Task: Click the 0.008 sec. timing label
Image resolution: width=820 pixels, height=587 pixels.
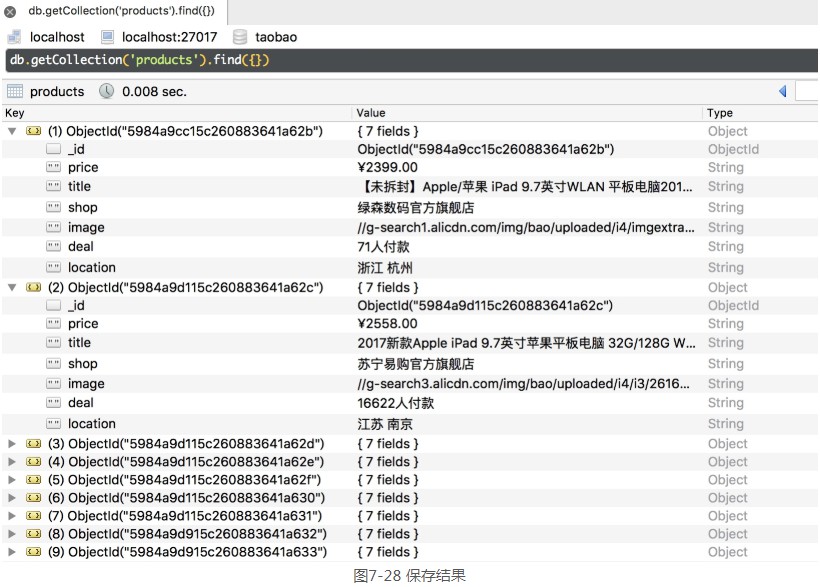Action: click(154, 92)
